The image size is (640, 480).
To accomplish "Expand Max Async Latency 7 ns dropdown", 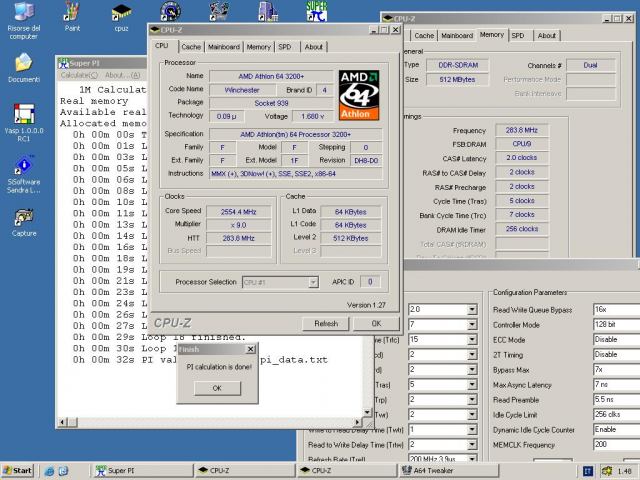I will pos(616,384).
